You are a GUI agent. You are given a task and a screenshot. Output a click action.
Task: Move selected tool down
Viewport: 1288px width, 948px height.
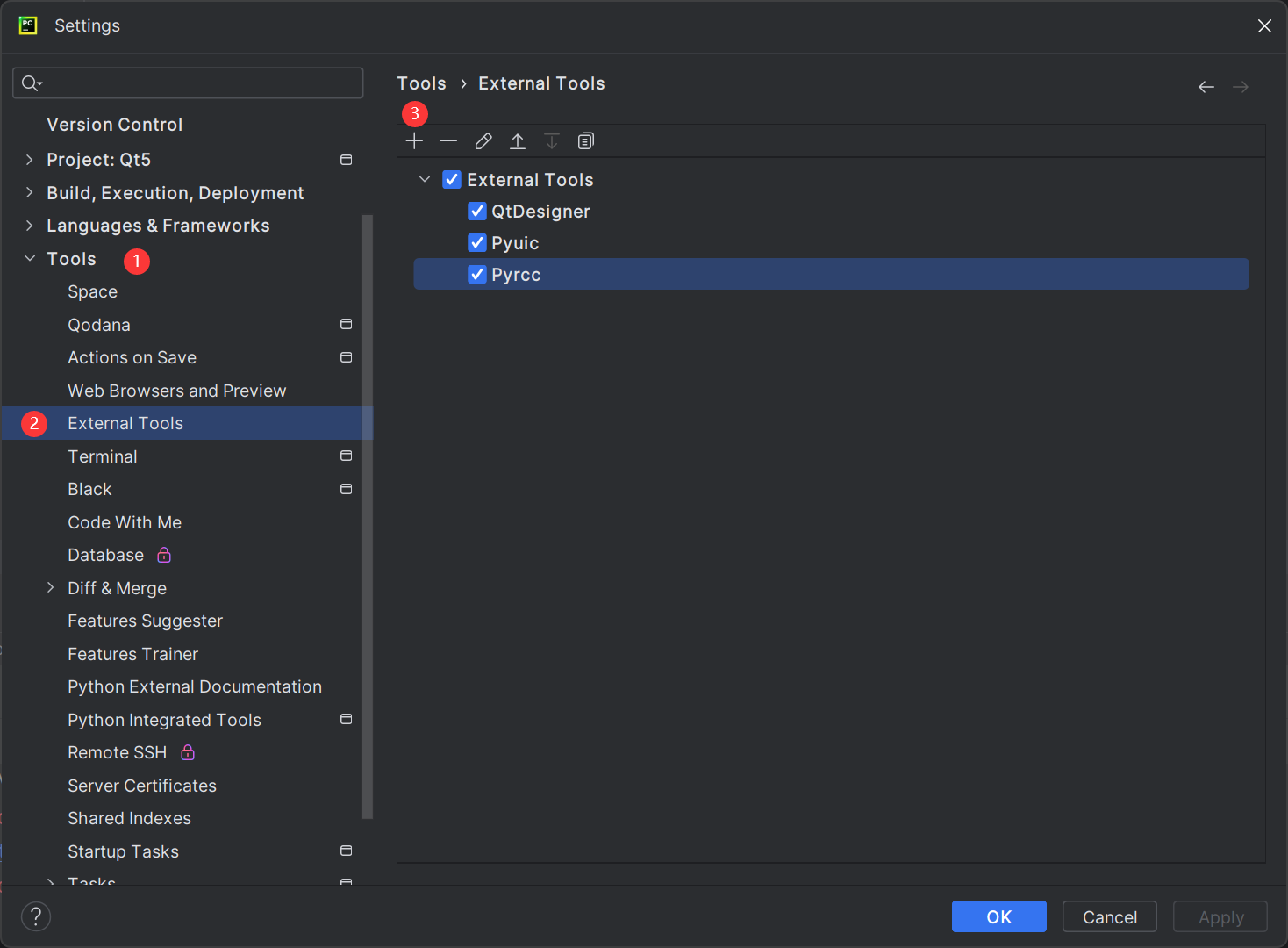click(552, 141)
